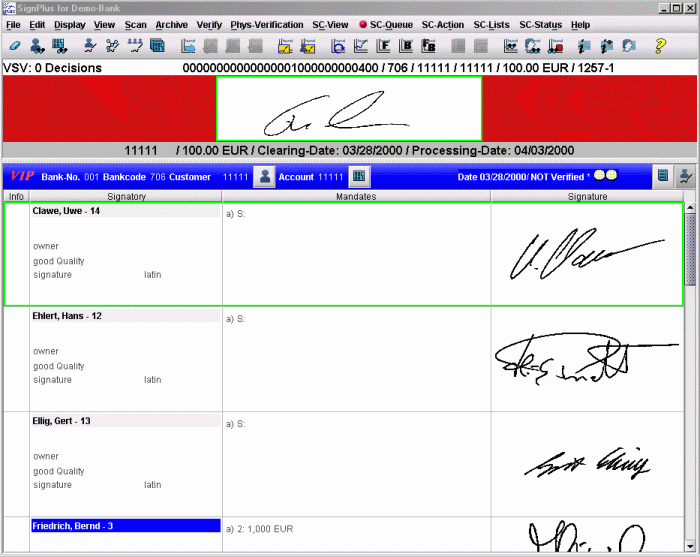The image size is (700, 557).
Task: Click the toolbar icon with letters FB
Action: [x=428, y=46]
